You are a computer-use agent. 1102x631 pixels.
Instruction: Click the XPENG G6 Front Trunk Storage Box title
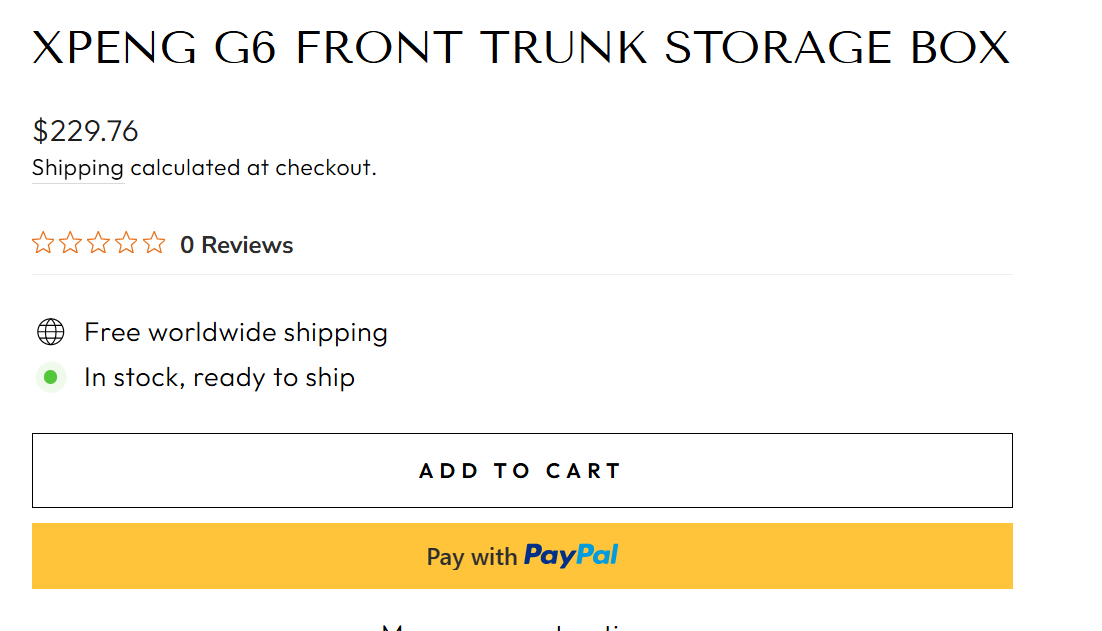521,48
